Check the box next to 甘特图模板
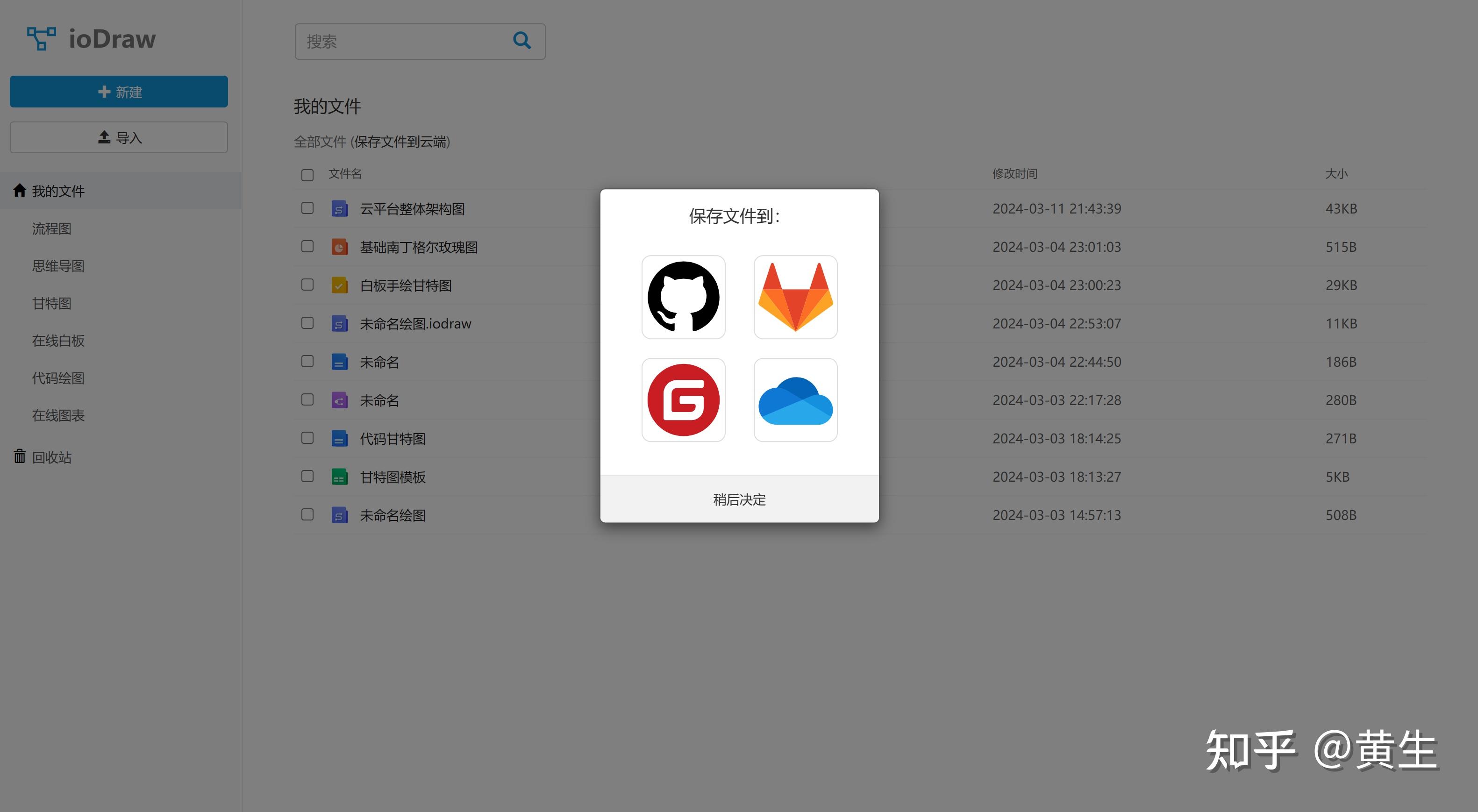Screen dimensions: 1478x812 coord(307,476)
